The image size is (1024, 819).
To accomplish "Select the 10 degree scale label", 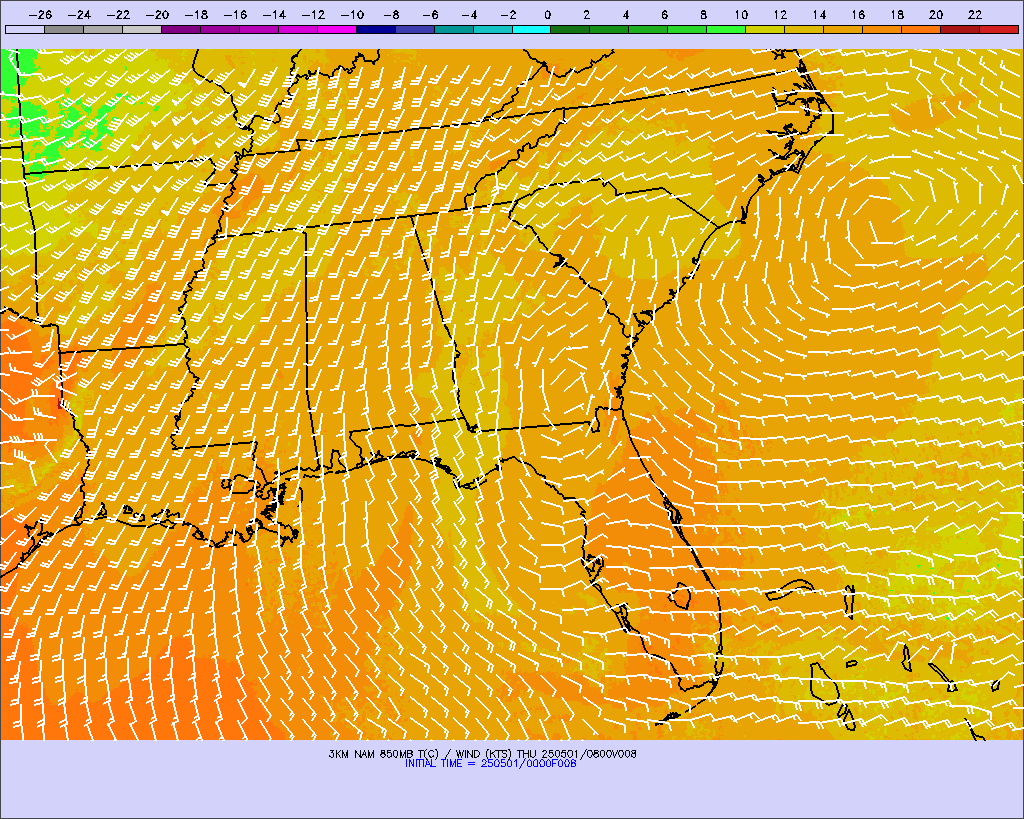I will click(741, 14).
